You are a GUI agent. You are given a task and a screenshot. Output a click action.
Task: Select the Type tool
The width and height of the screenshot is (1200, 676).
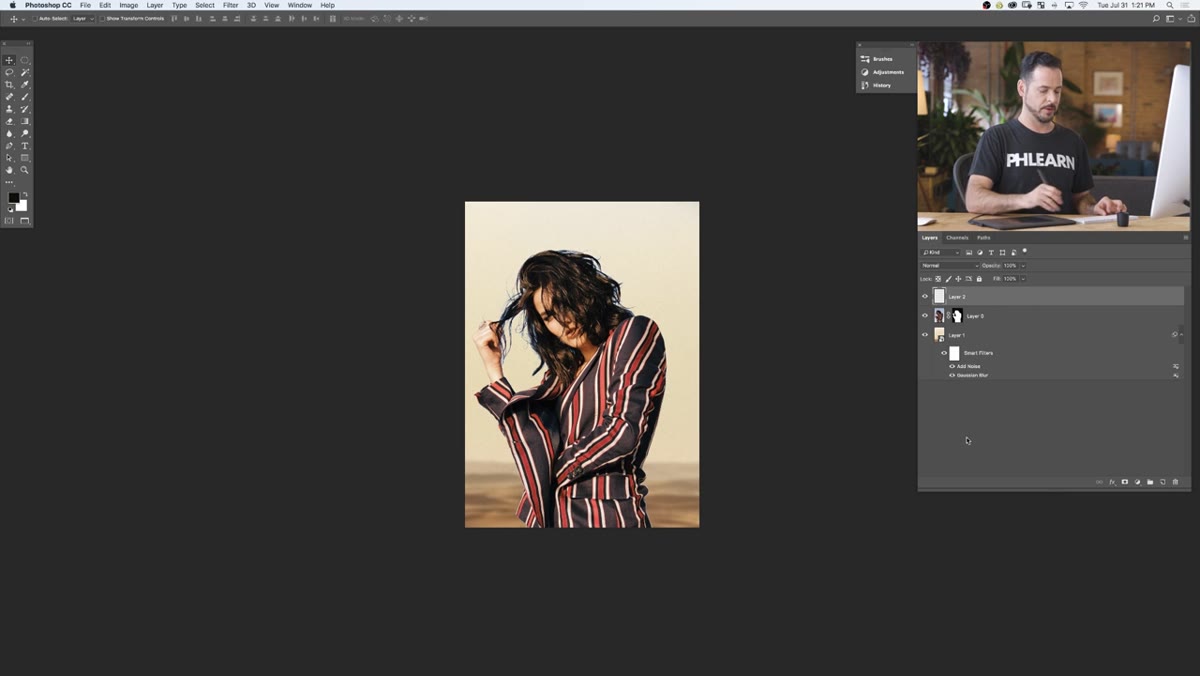click(x=25, y=146)
